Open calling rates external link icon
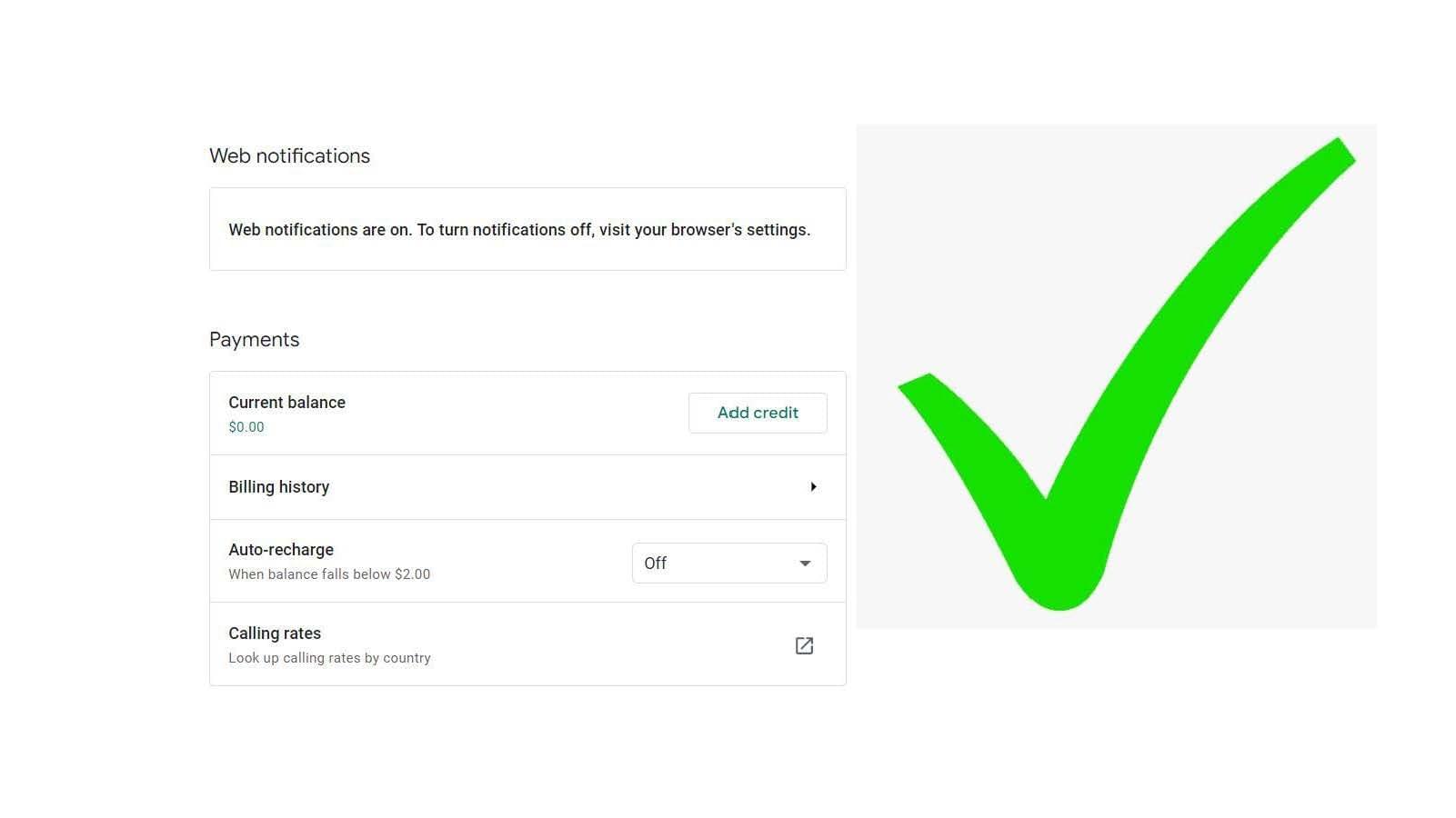1456x818 pixels. [804, 645]
